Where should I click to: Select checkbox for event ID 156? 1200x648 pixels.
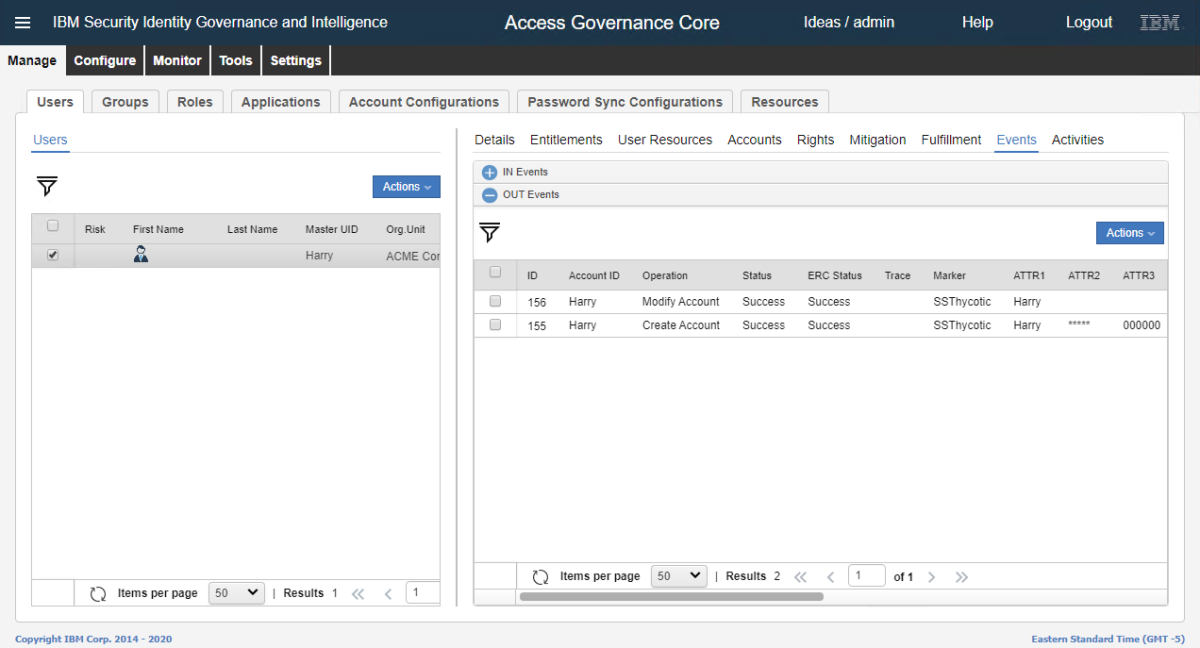(x=495, y=301)
